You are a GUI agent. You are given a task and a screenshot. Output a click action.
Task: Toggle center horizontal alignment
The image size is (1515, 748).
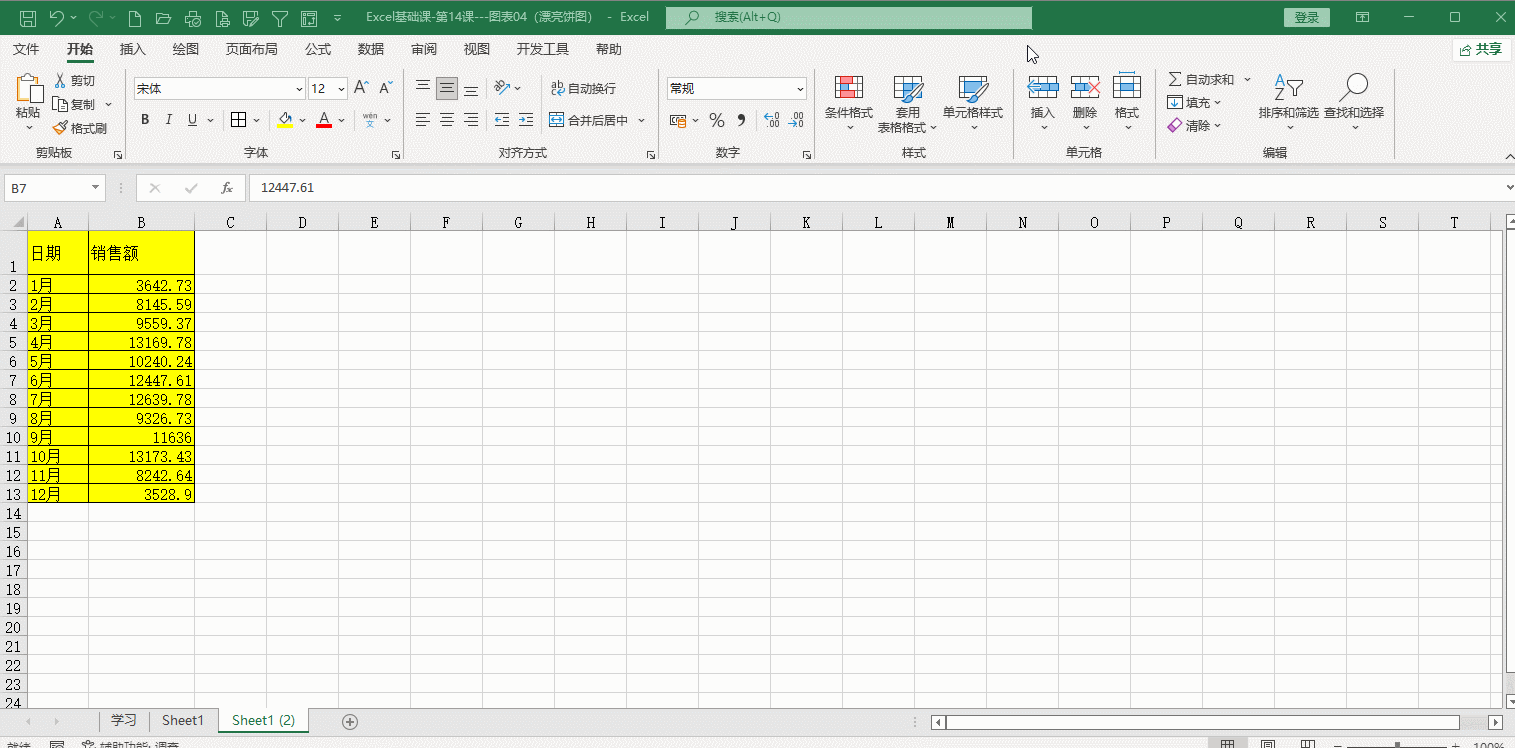pos(447,120)
